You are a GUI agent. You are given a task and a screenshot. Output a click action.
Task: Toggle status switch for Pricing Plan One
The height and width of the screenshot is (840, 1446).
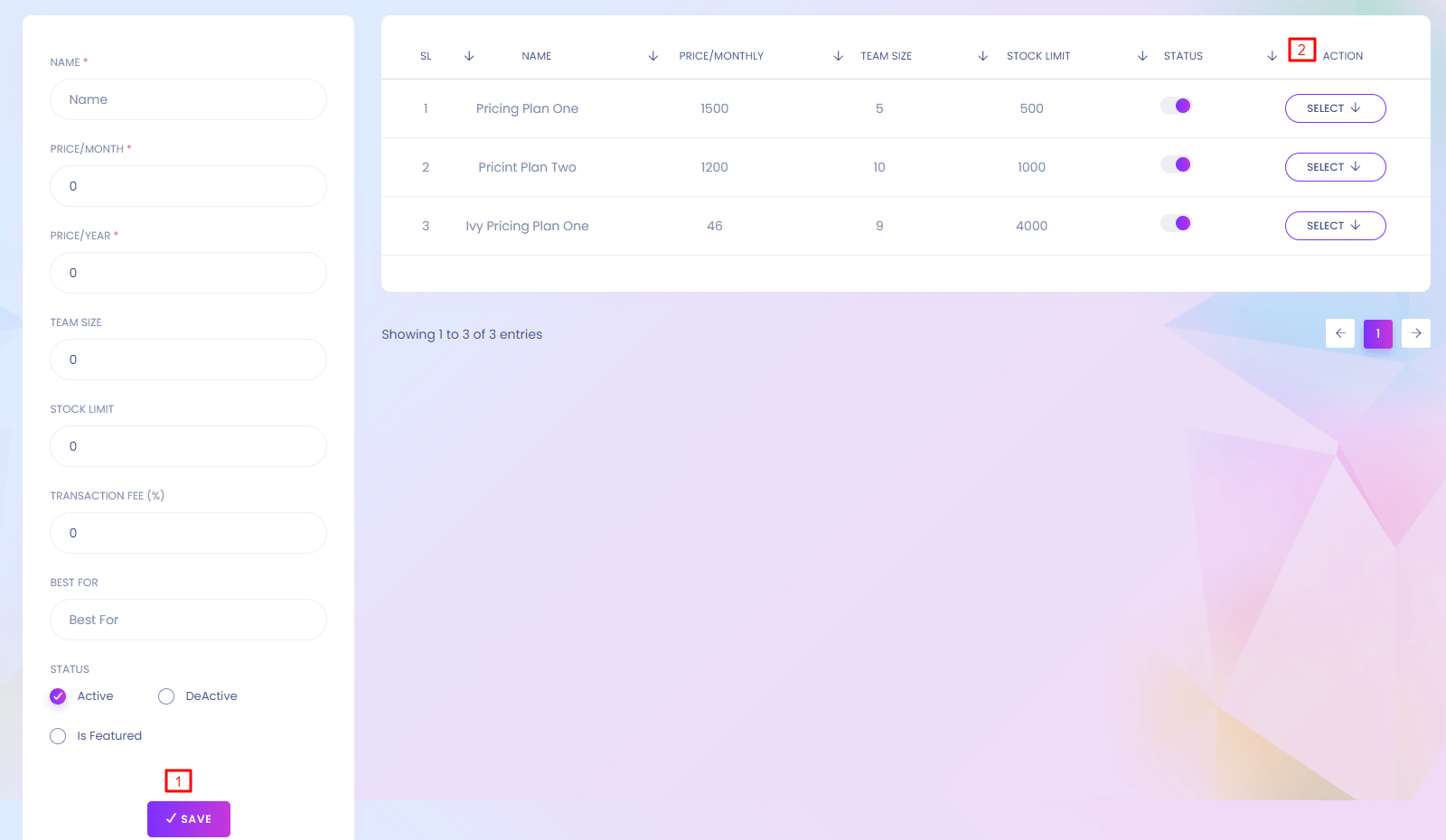click(1176, 107)
